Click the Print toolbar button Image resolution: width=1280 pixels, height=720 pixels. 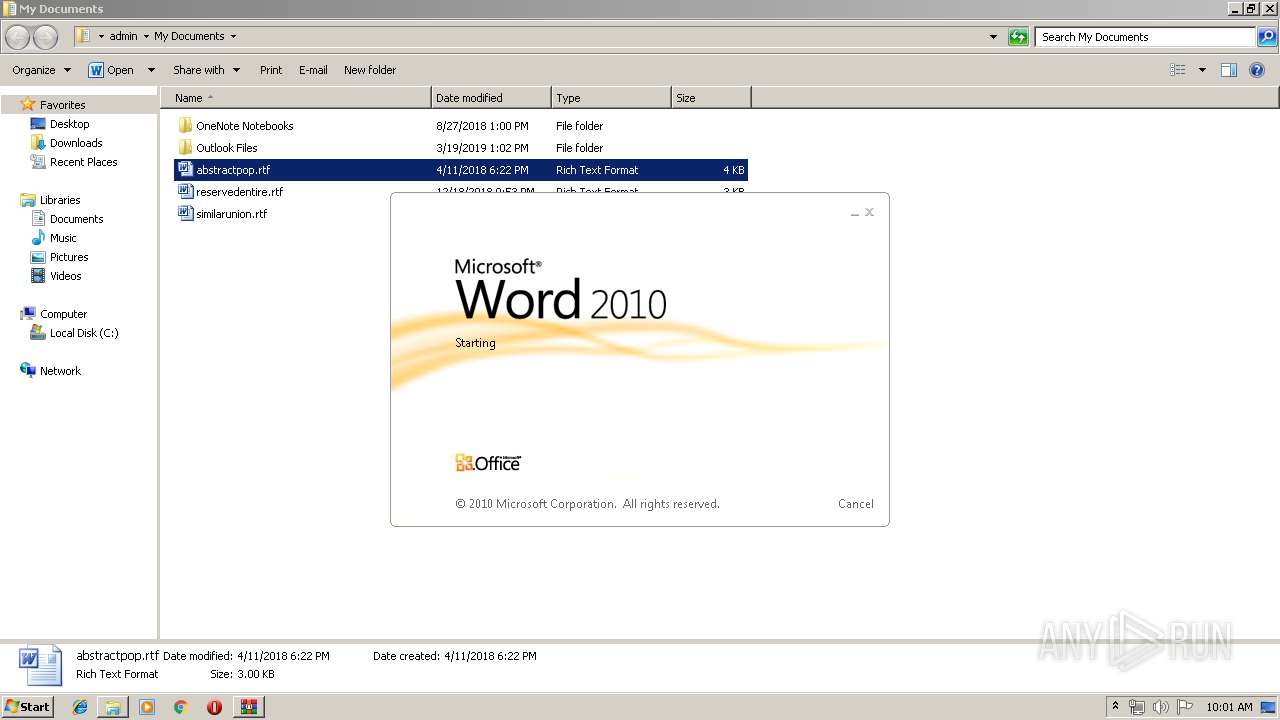271,70
